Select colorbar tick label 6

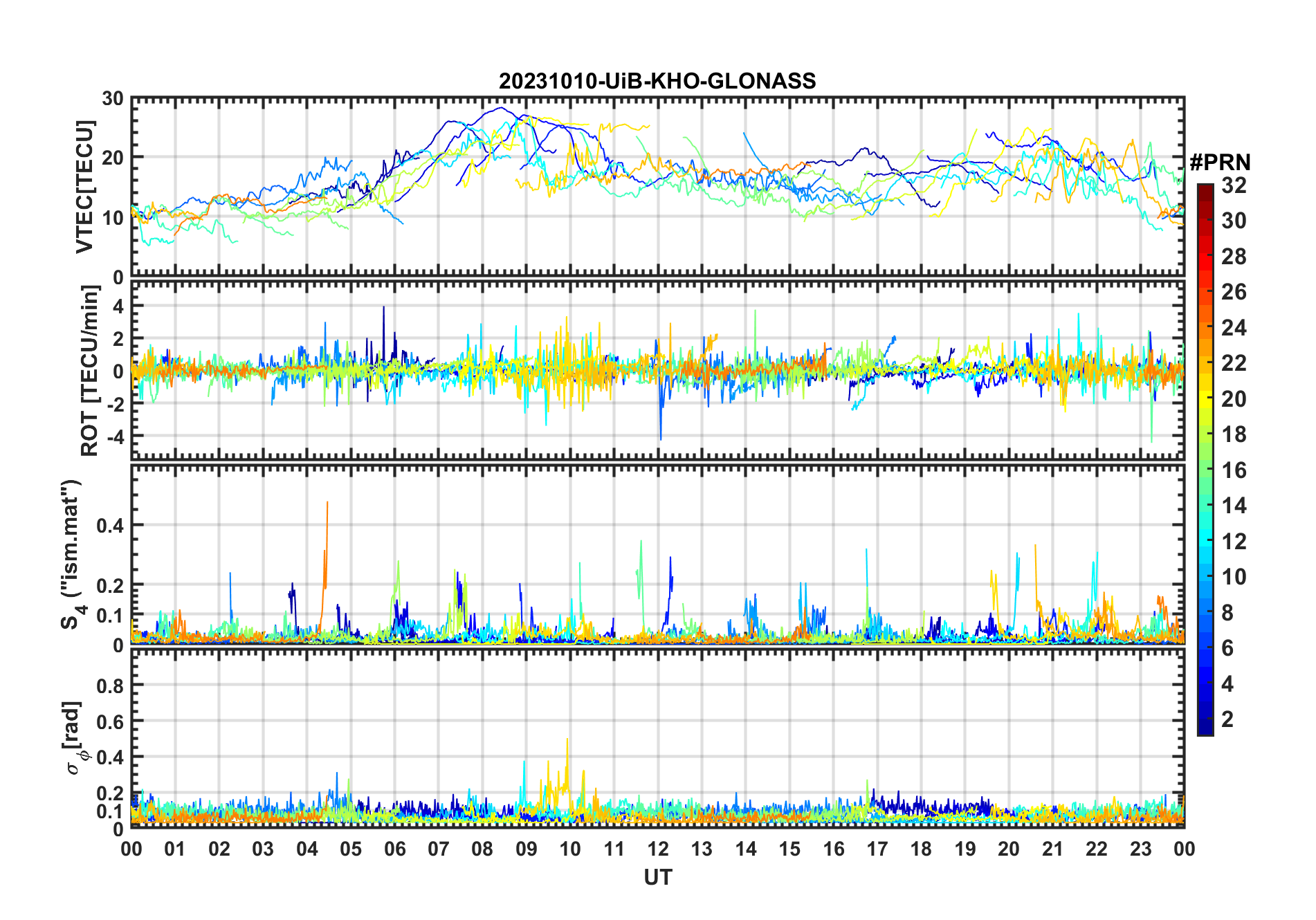click(x=1227, y=647)
